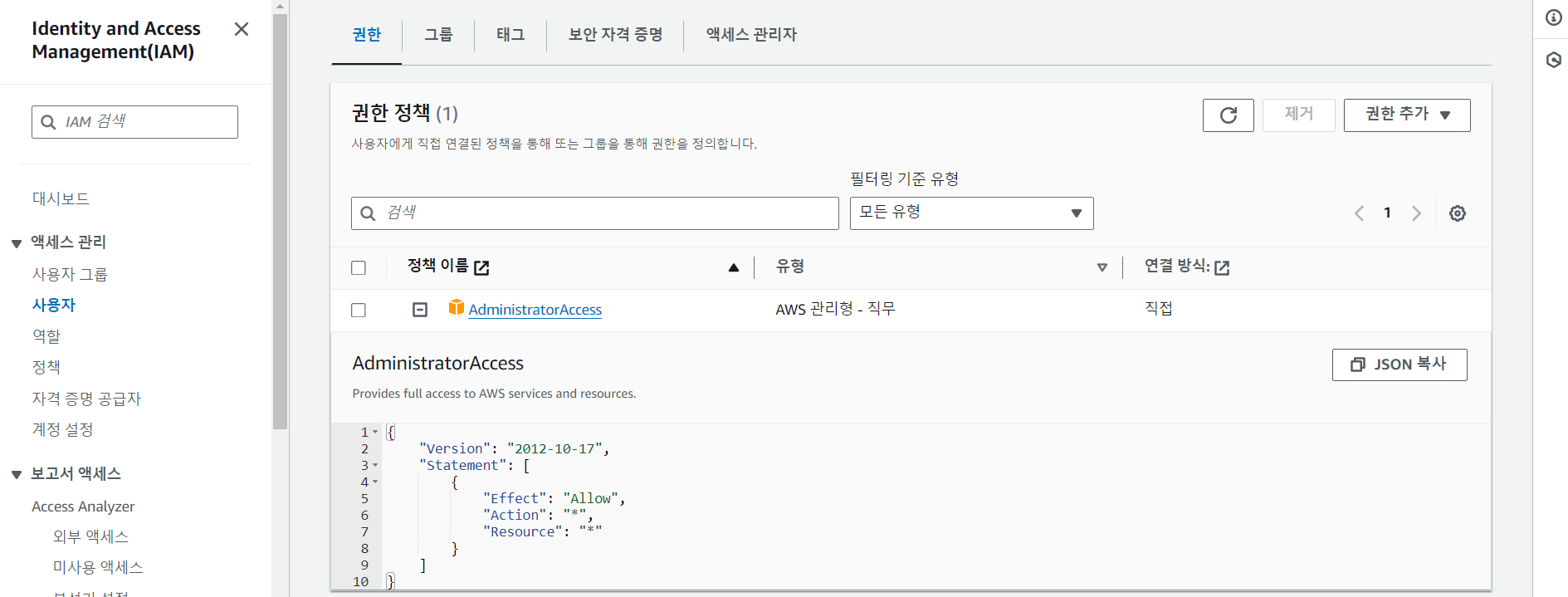1568x597 pixels.
Task: Open 정책 in the sidebar
Action: tap(46, 366)
